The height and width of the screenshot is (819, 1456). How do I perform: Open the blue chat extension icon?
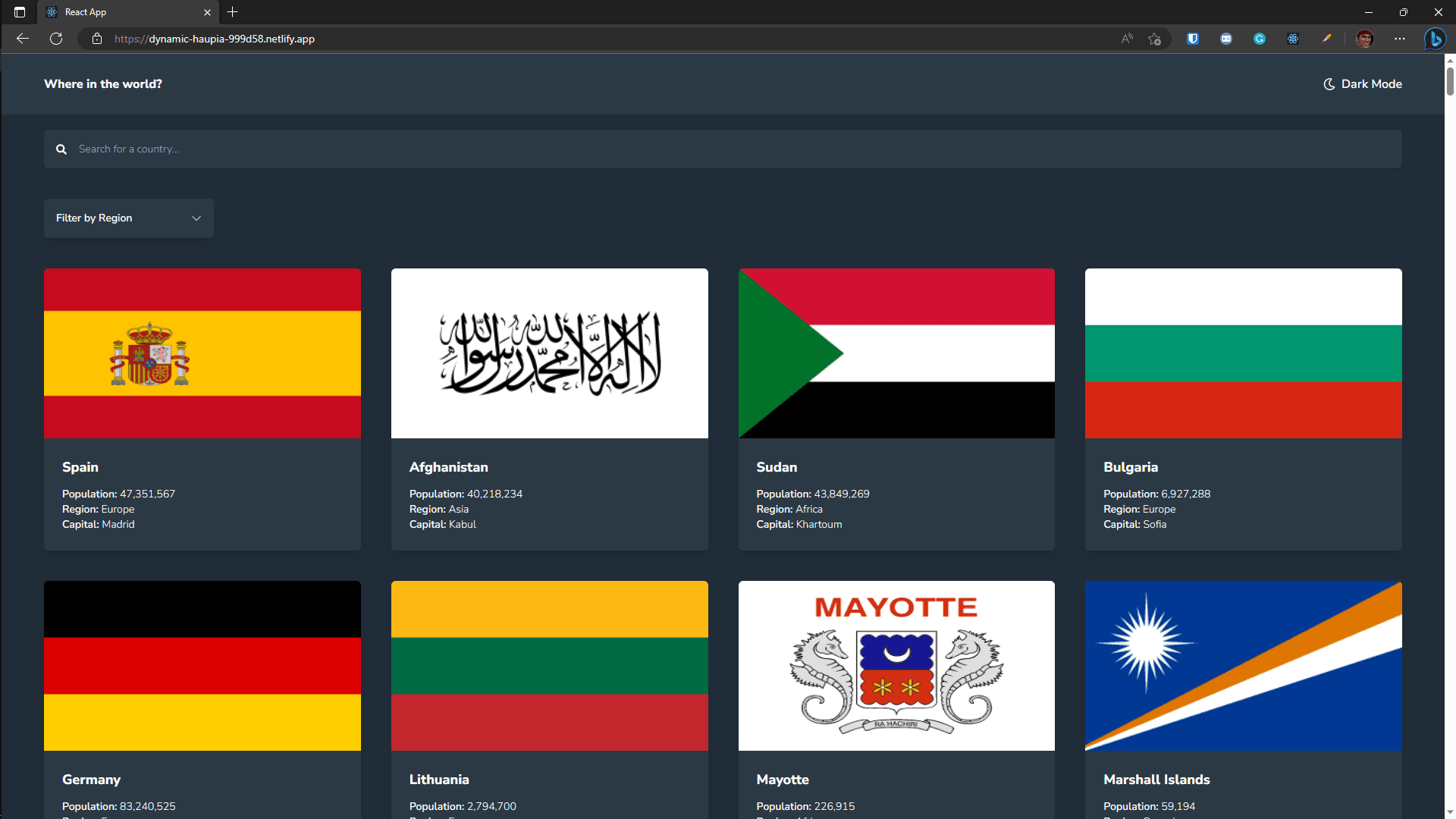point(1226,39)
